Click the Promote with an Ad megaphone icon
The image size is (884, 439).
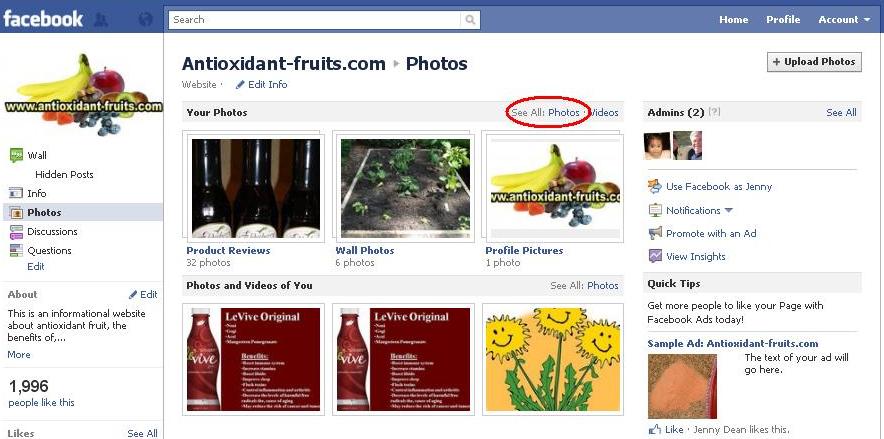coord(655,233)
